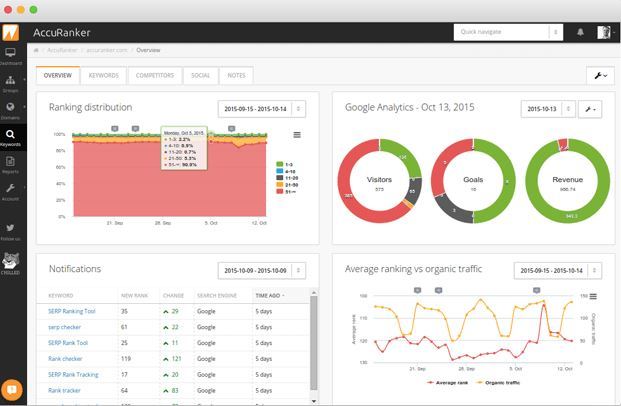This screenshot has width=621, height=406.
Task: Toggle the 21-50 legend series
Action: coord(287,185)
